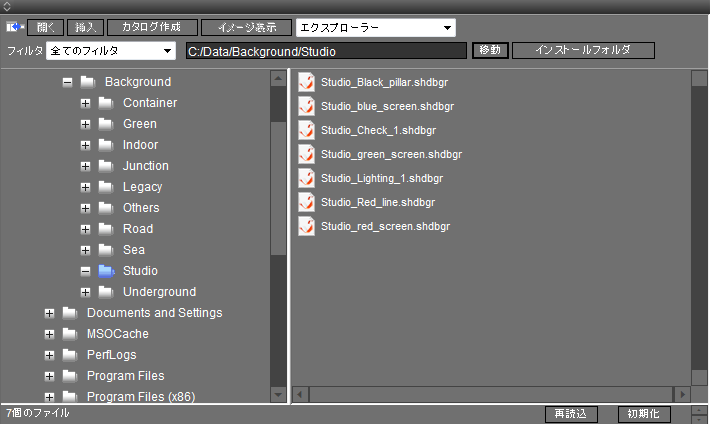Click the PerfLogs folder icon
This screenshot has width=710, height=424.
[x=70, y=355]
